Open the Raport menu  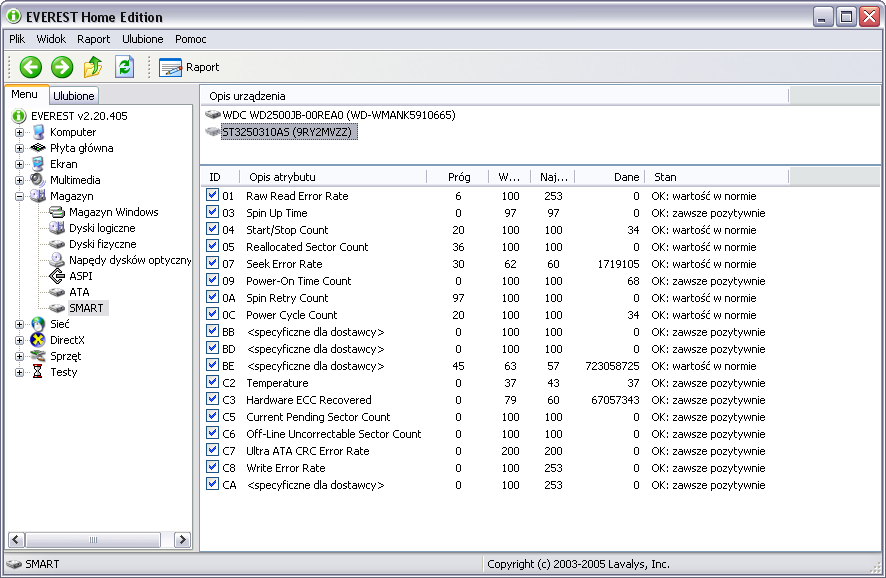[x=94, y=39]
